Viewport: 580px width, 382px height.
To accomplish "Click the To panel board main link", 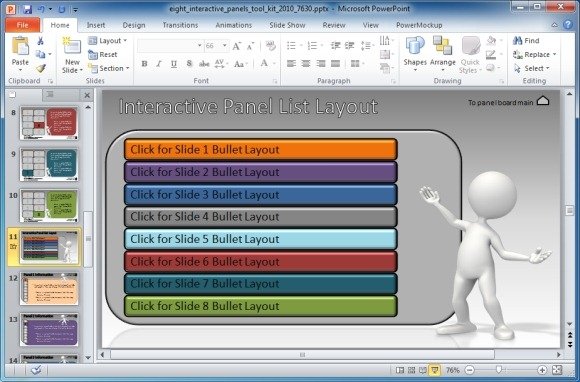I will pos(500,102).
